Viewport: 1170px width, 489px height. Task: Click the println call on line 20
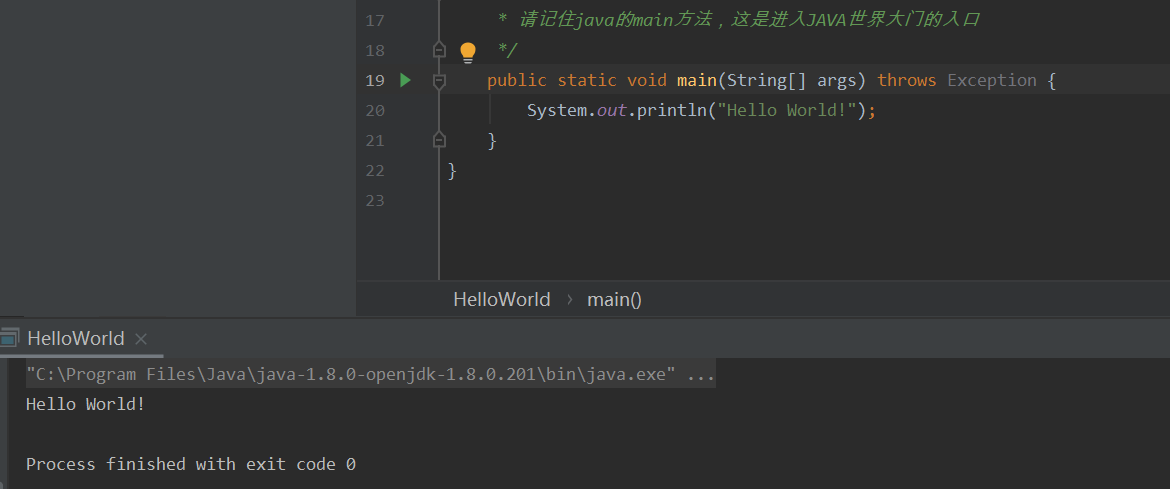(672, 110)
